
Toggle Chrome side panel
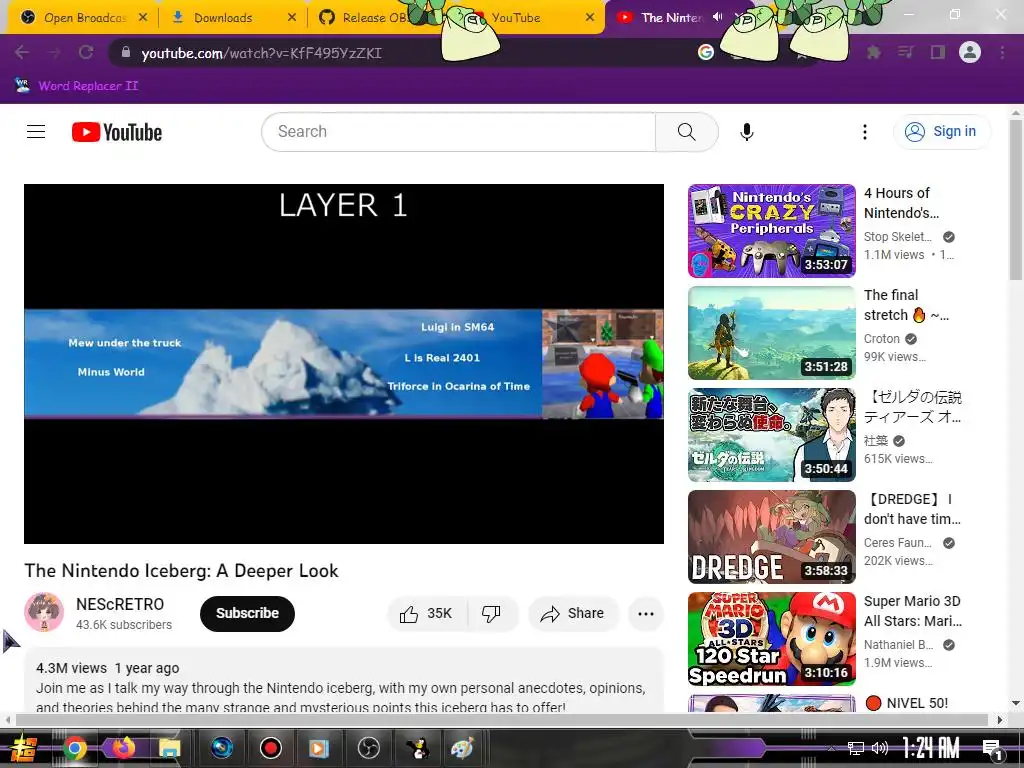click(938, 52)
